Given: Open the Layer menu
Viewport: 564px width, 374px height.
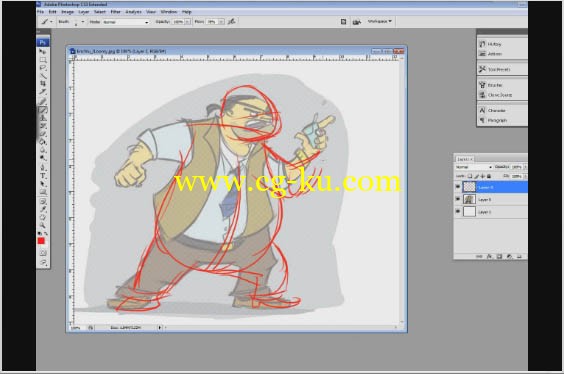Looking at the screenshot, I should pyautogui.click(x=84, y=12).
